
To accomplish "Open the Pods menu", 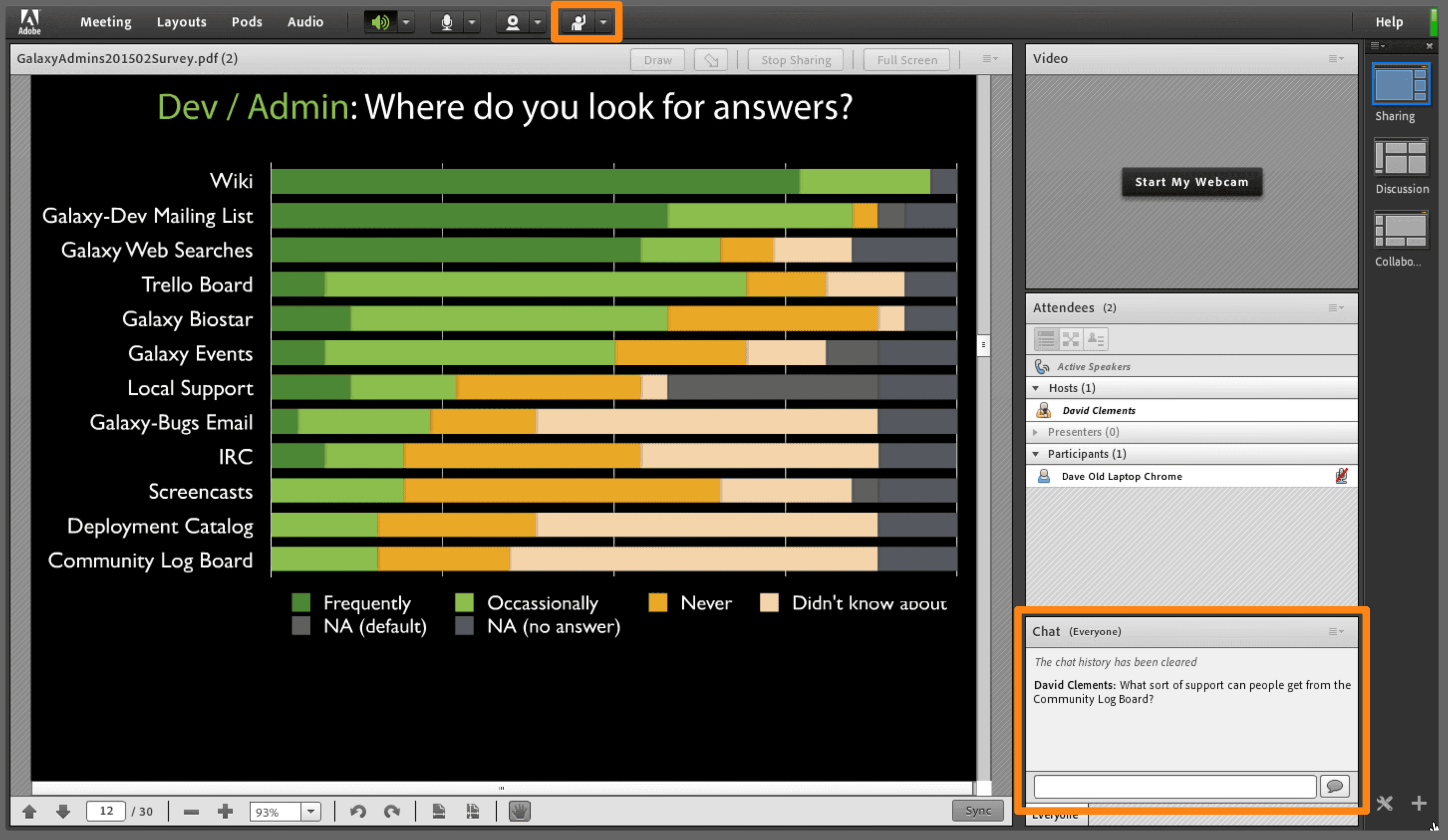I will coord(247,22).
